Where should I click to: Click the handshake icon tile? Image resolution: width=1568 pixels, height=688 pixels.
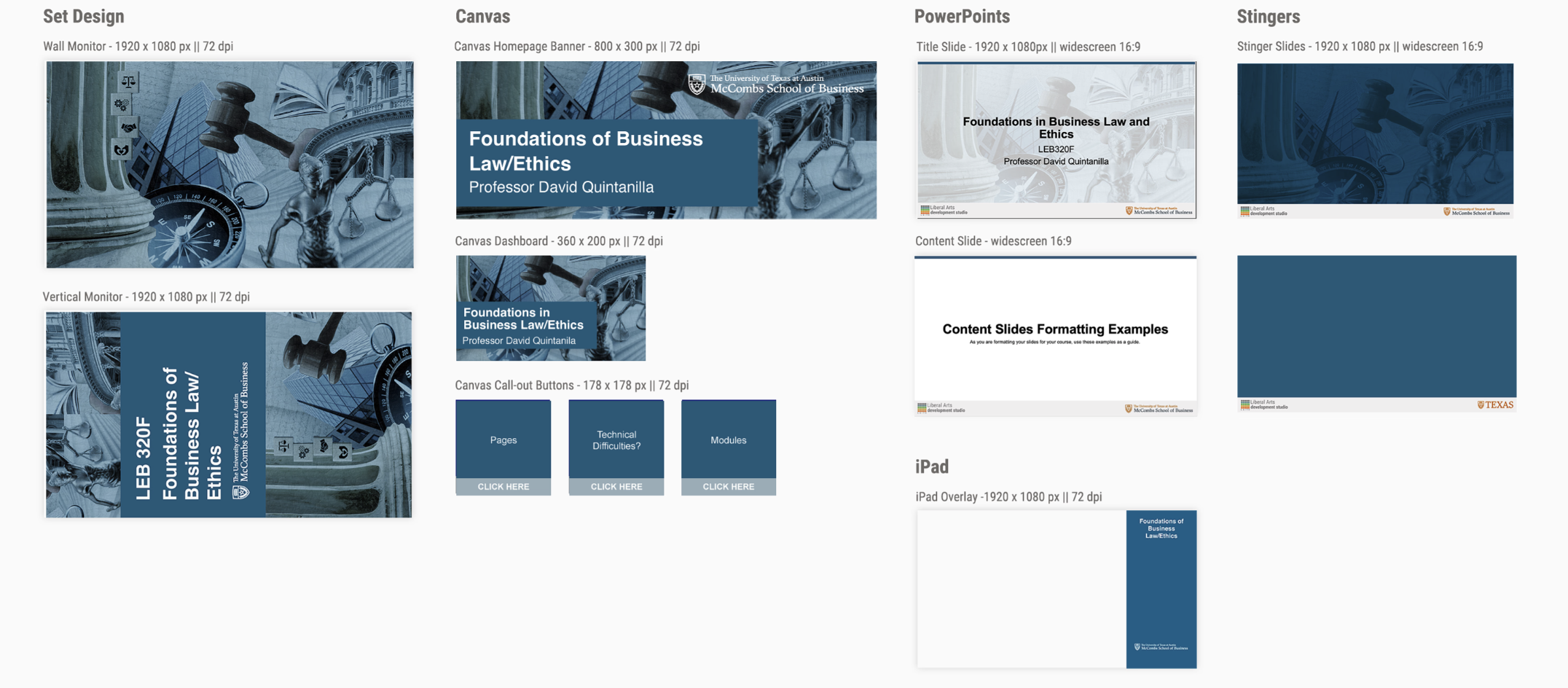128,128
